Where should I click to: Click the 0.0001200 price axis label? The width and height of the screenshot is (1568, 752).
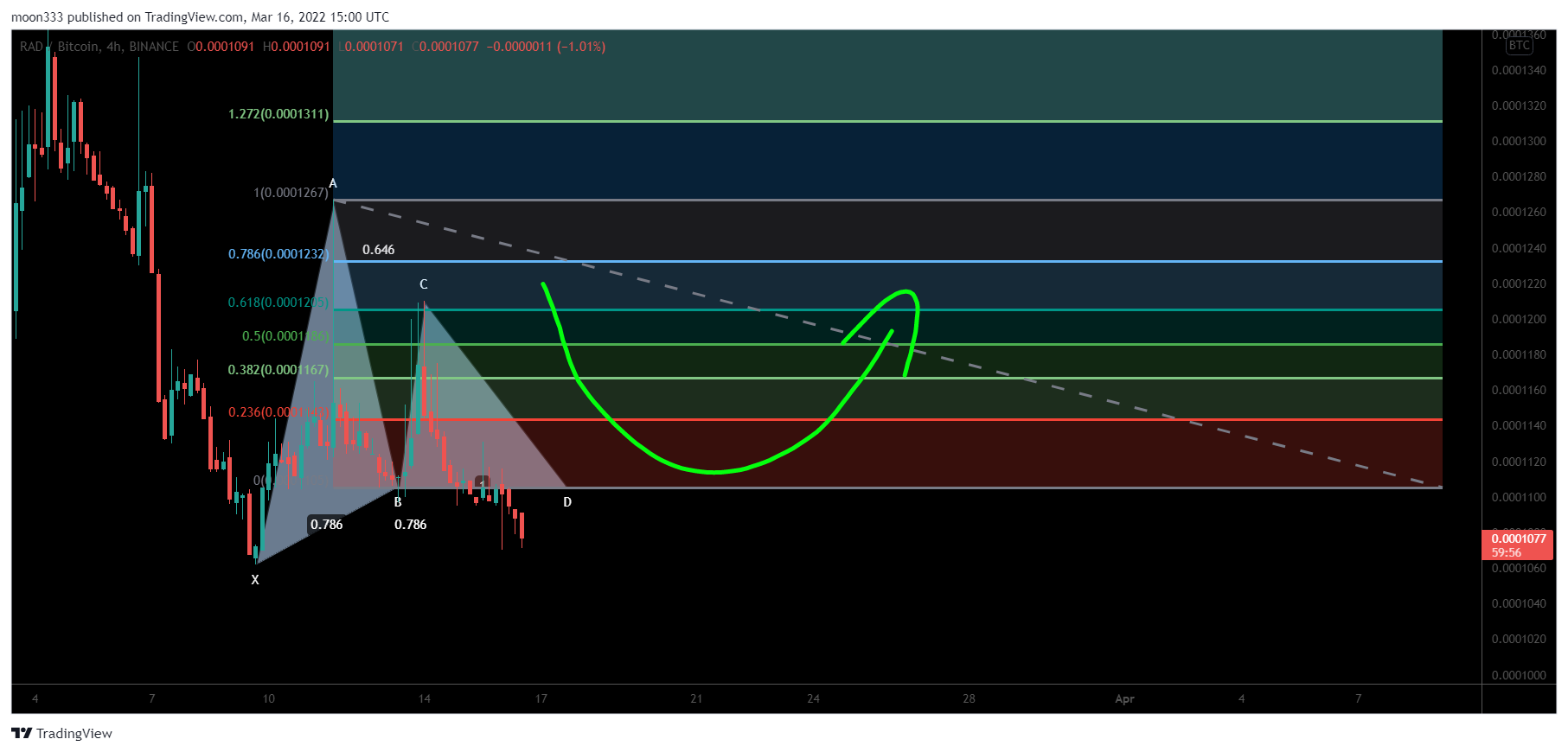tap(1519, 320)
